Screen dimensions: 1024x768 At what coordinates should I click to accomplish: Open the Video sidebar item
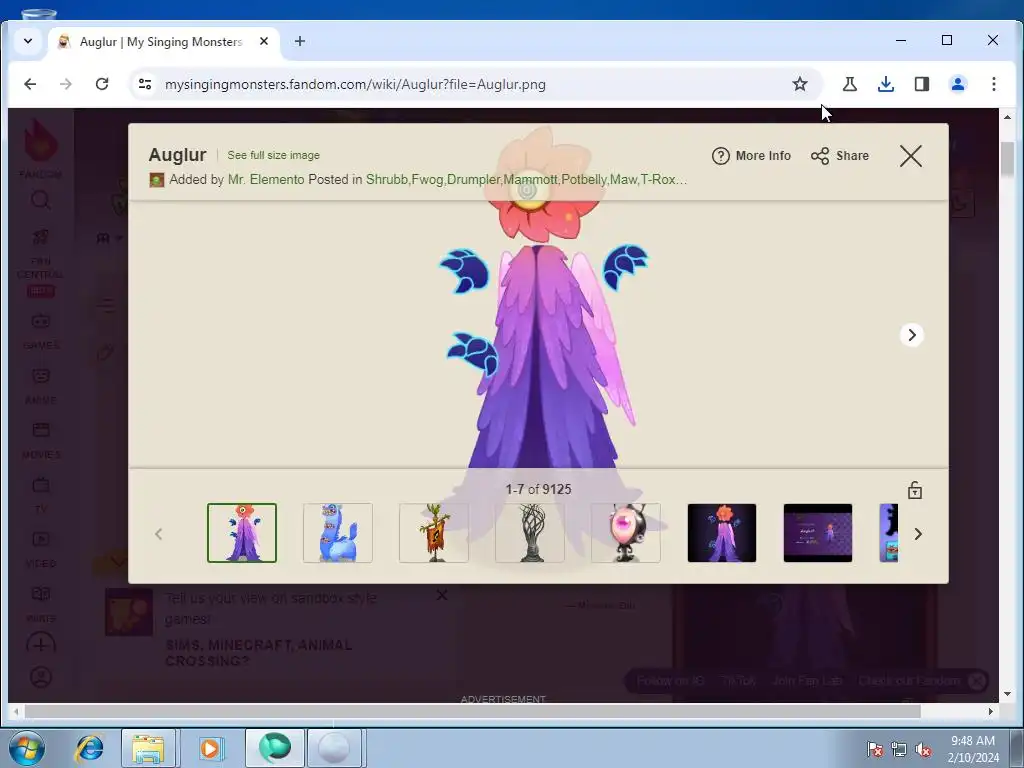40,549
